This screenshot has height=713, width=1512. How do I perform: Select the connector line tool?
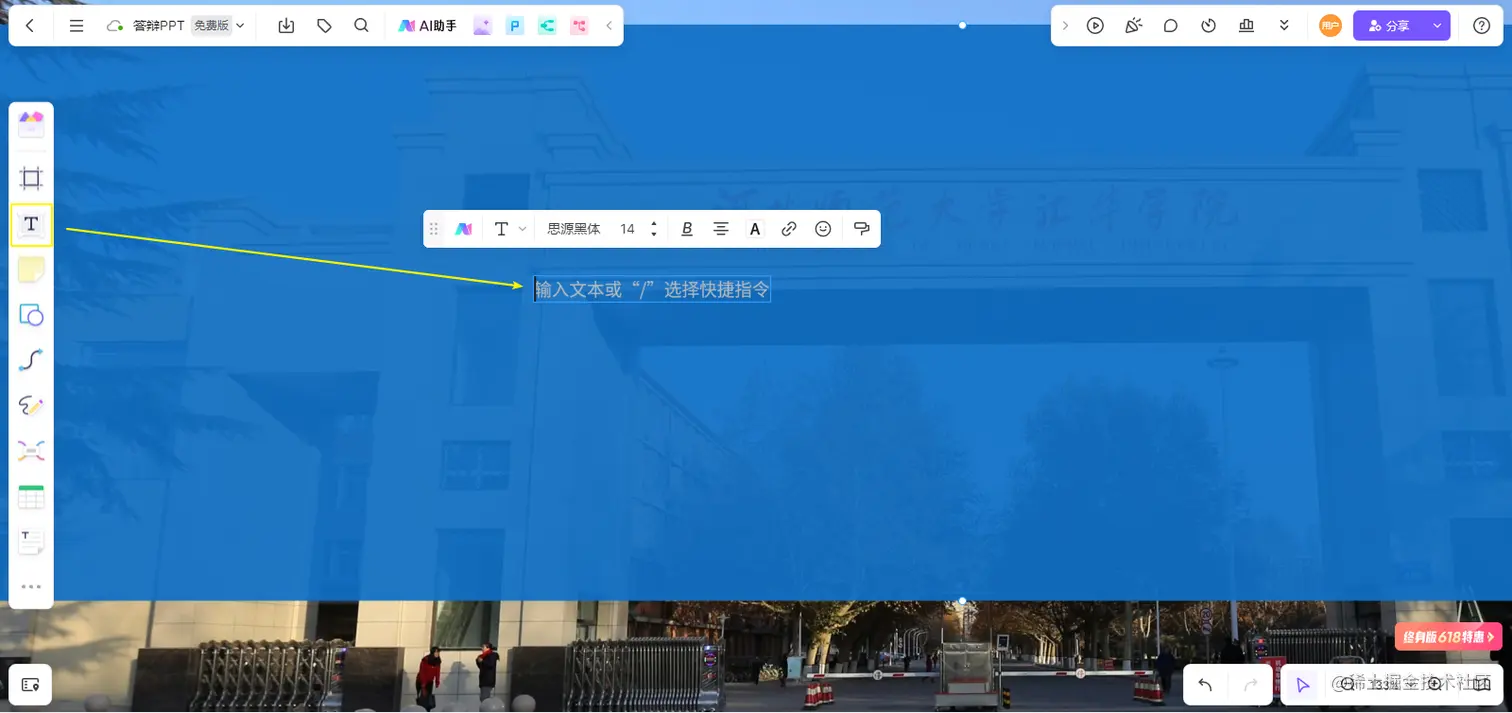pos(31,360)
